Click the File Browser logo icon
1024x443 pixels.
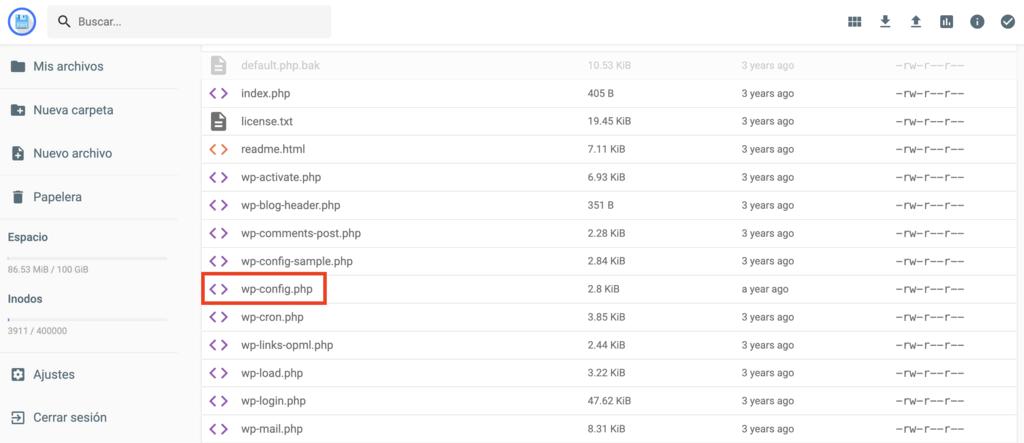click(21, 21)
